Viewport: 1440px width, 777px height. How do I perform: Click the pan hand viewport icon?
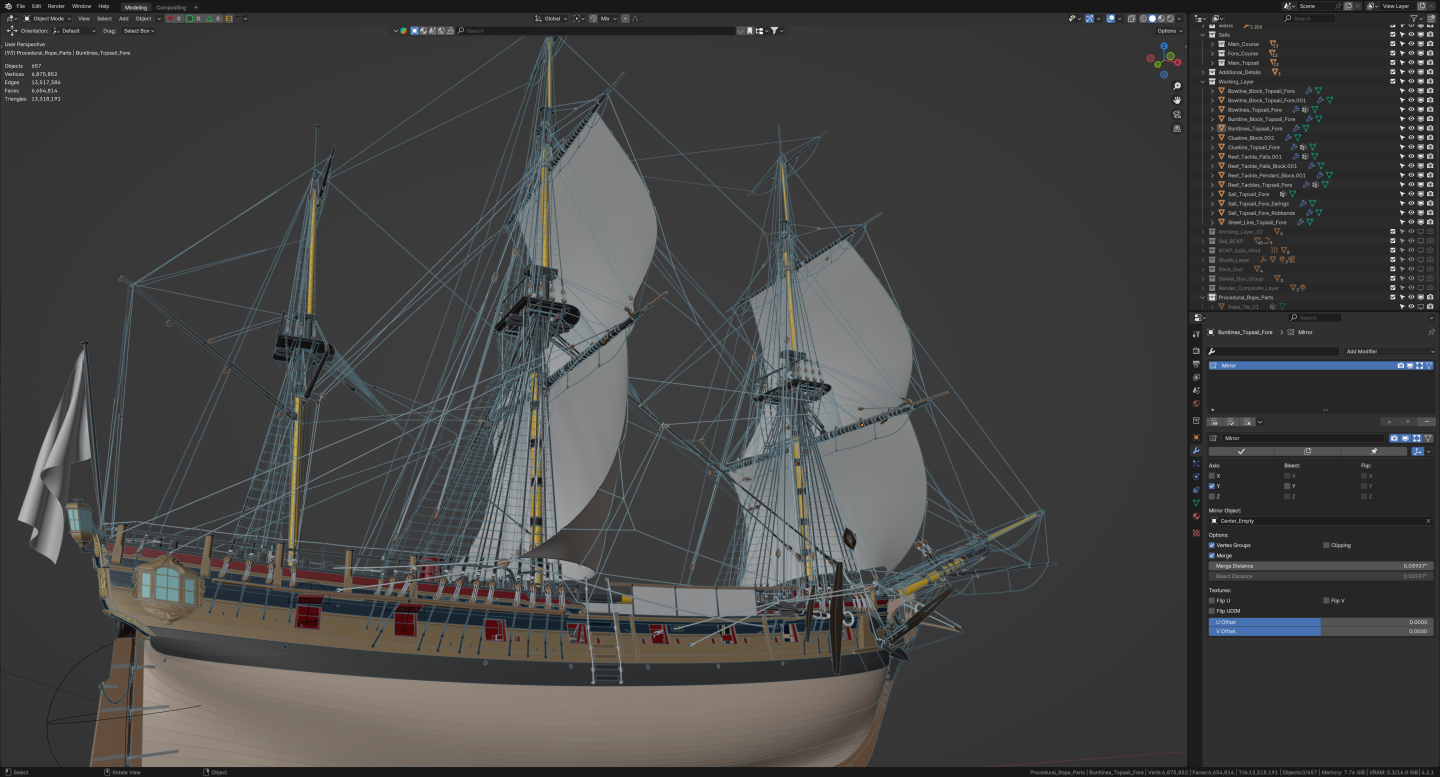[x=1178, y=101]
